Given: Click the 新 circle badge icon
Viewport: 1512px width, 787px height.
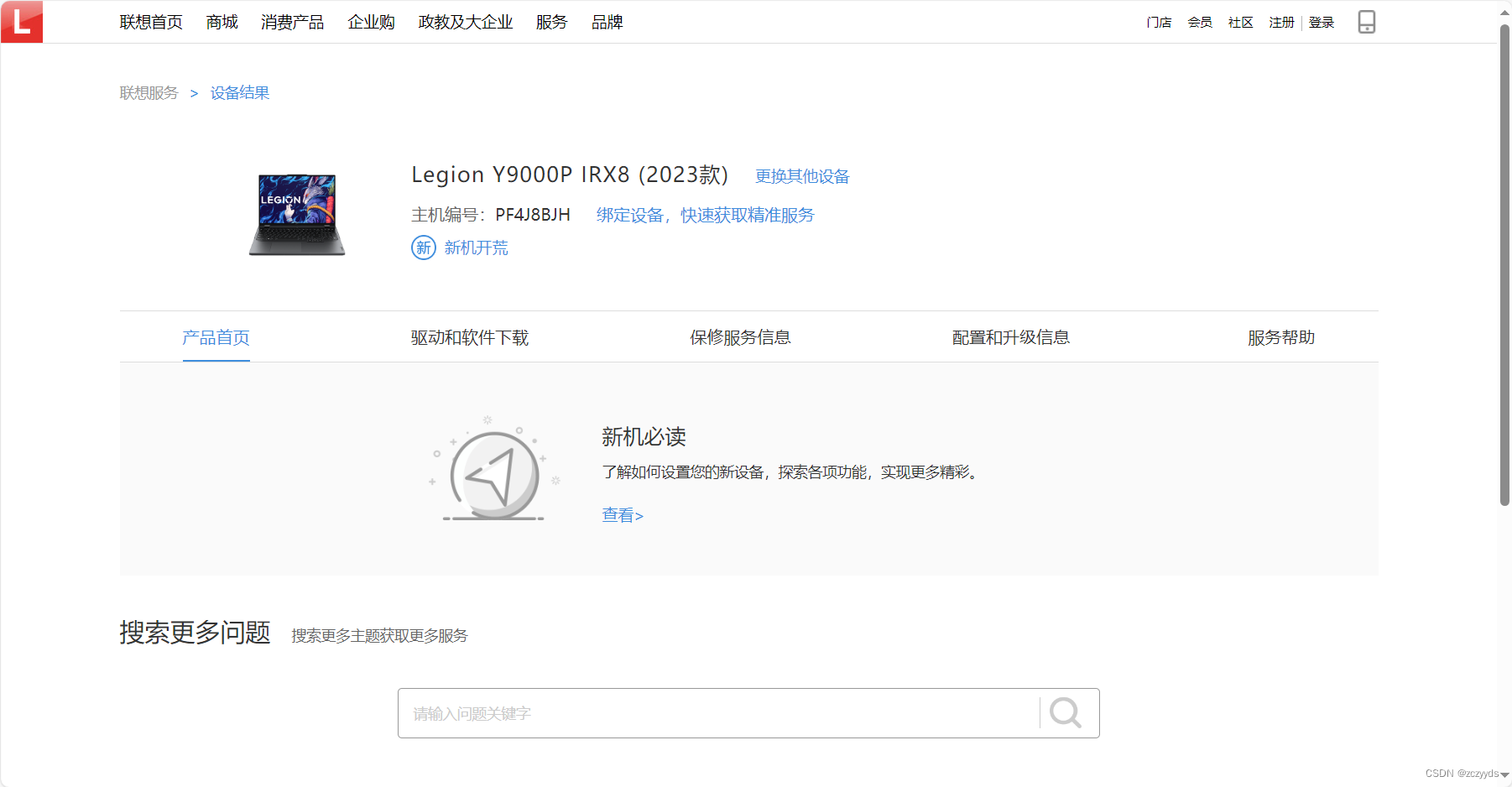Looking at the screenshot, I should [x=424, y=248].
